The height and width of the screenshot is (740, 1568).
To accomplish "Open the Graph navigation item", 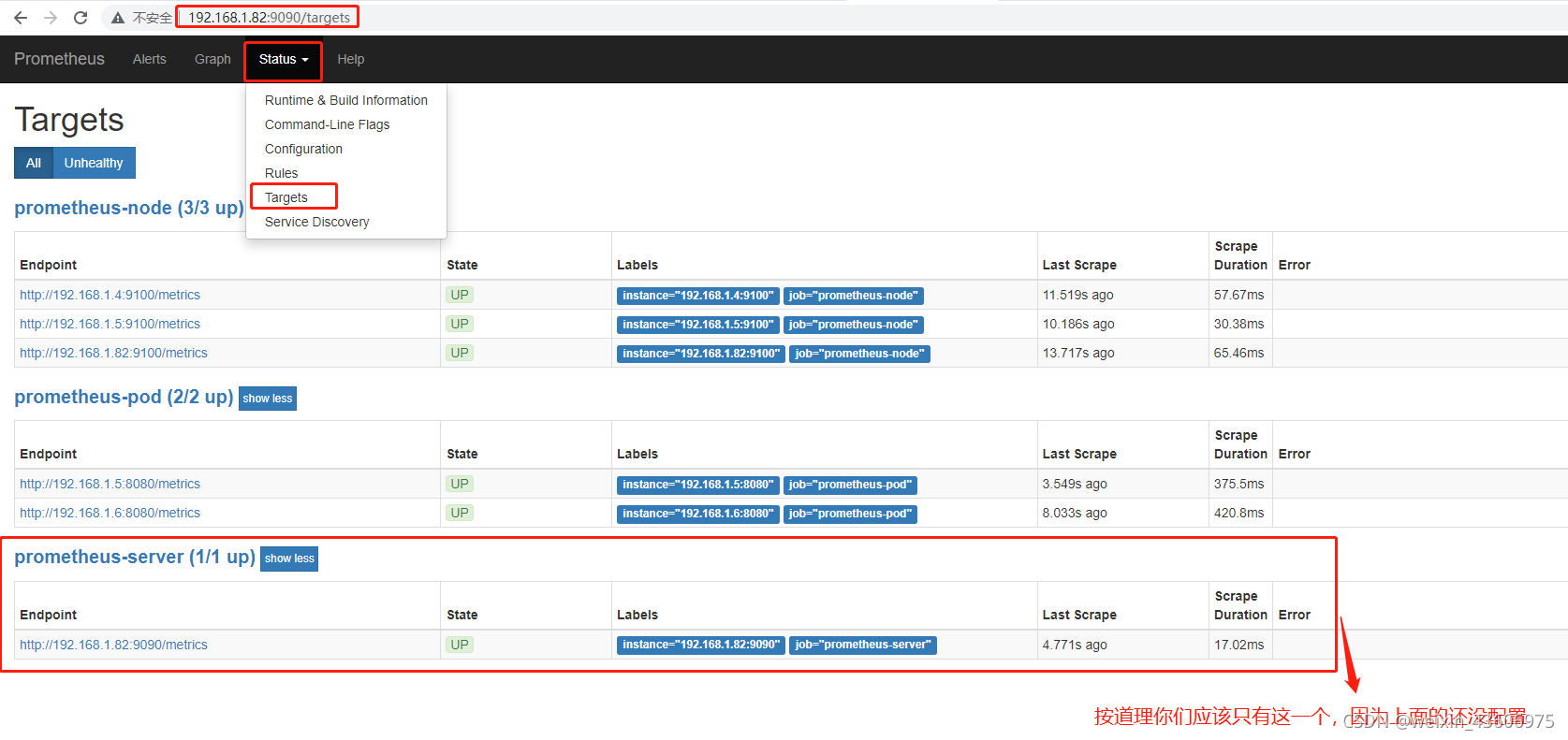I will click(212, 59).
